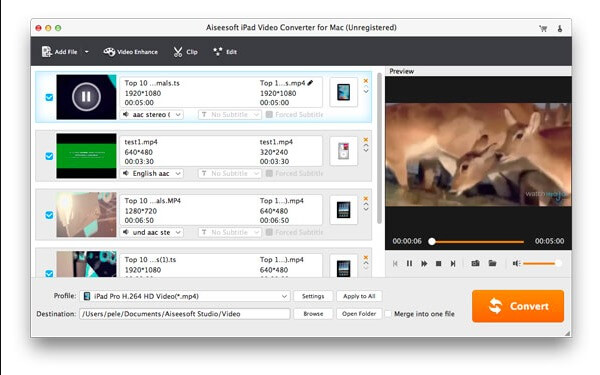Pause the preview playback
Screen dimensions: 600x375
[409, 263]
